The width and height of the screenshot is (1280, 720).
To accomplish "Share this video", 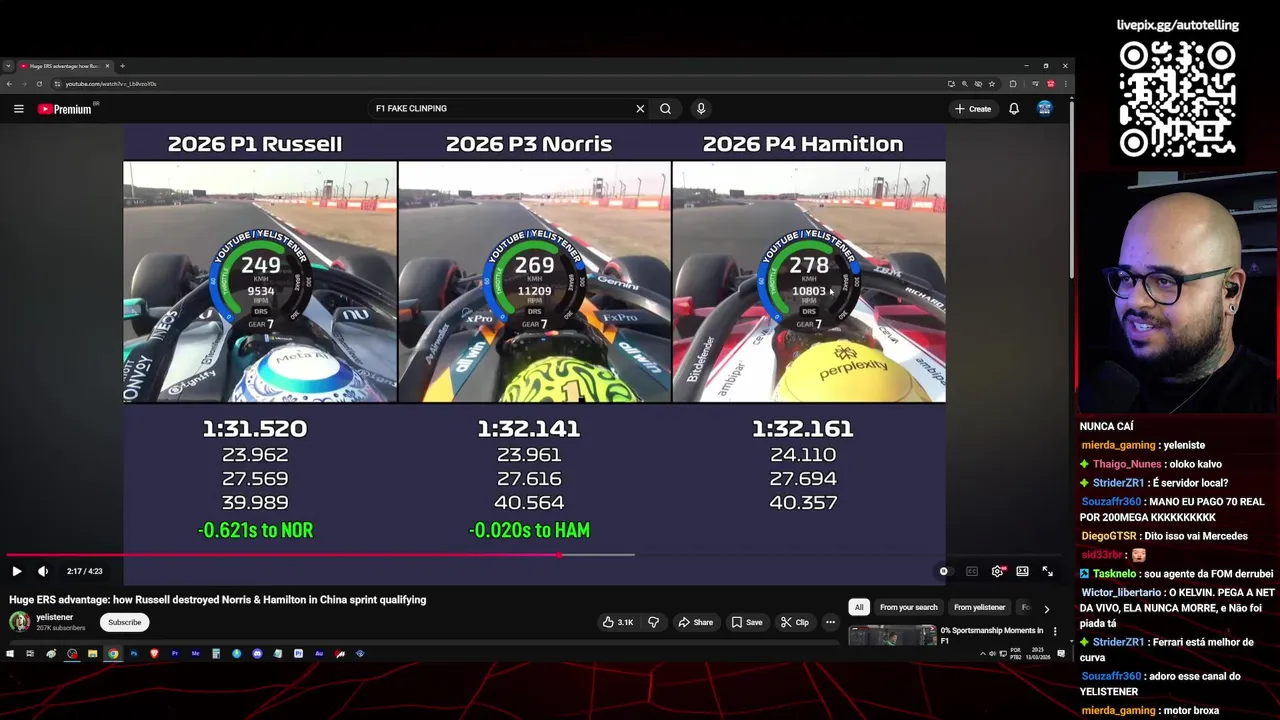I will (695, 622).
